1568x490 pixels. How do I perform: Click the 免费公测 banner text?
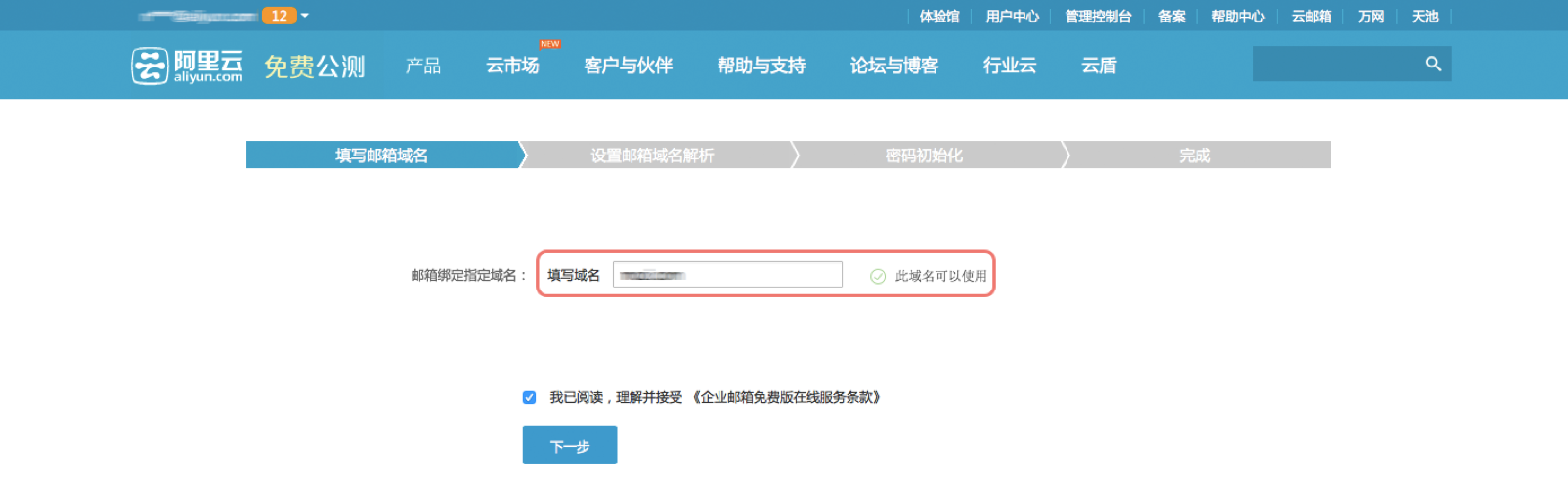pos(314,66)
